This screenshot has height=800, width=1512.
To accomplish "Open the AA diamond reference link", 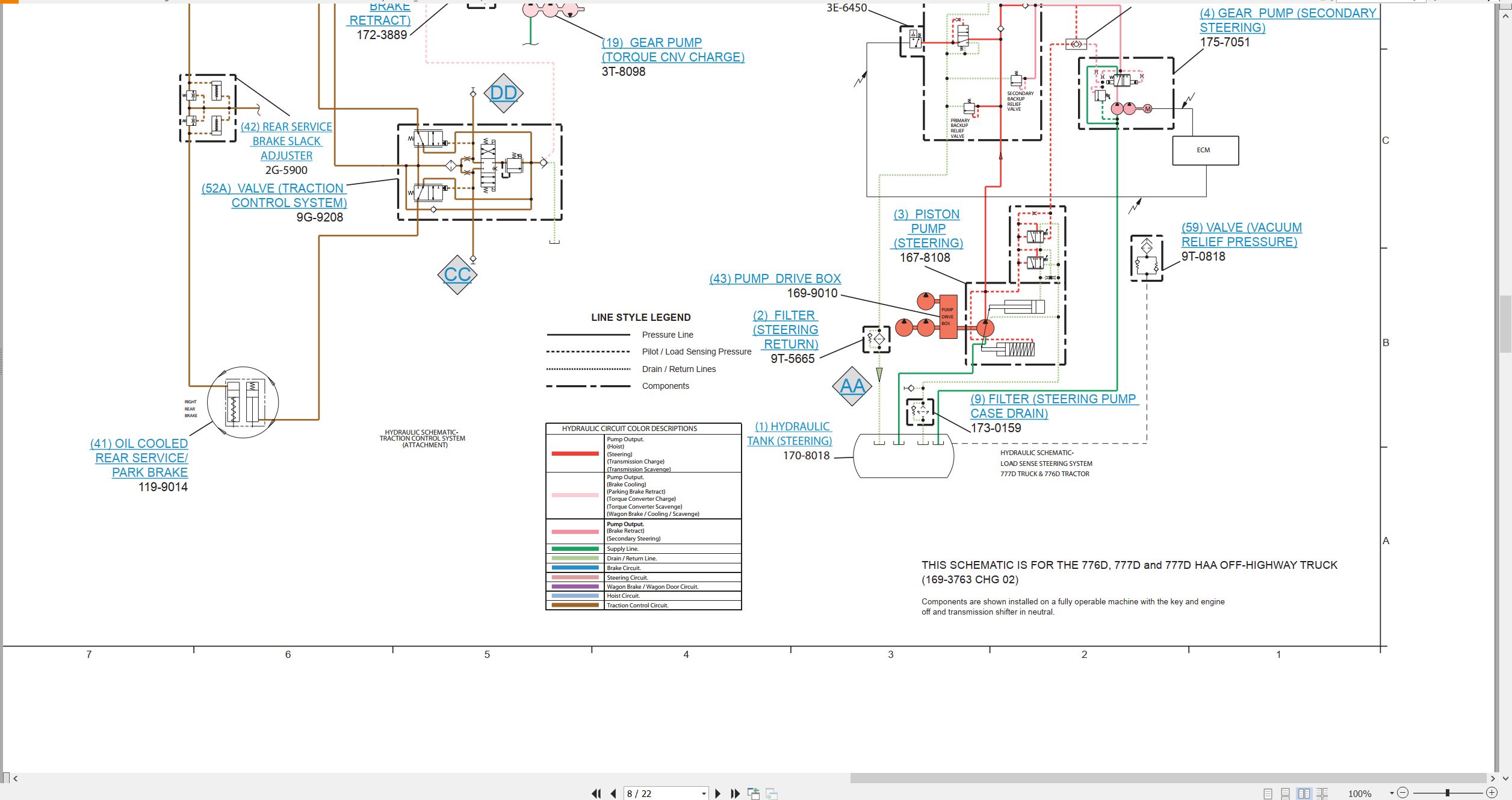I will 852,386.
